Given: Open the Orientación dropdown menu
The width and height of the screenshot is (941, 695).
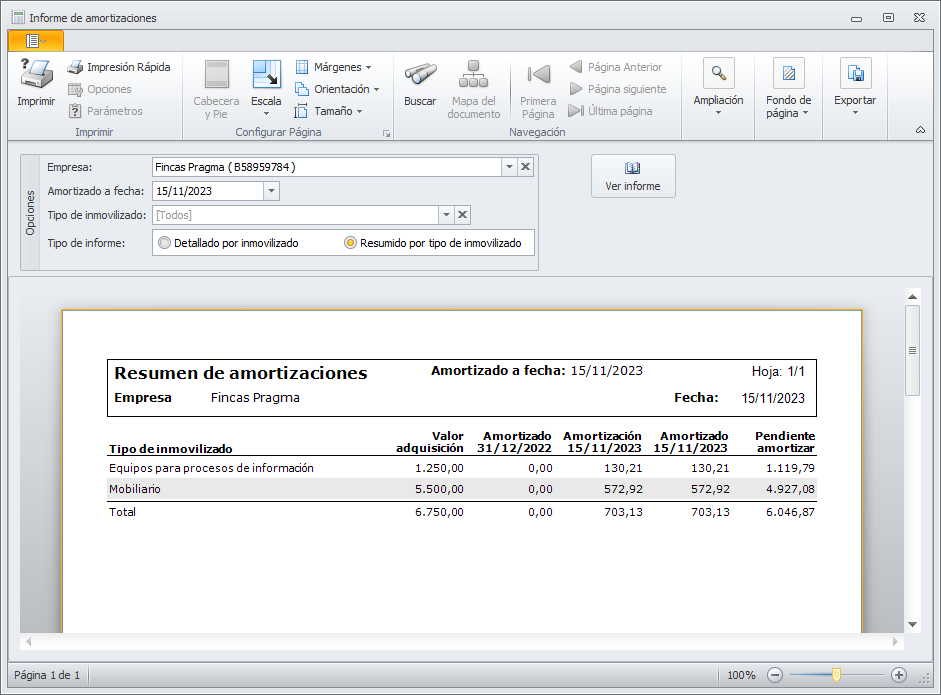Looking at the screenshot, I should (337, 89).
